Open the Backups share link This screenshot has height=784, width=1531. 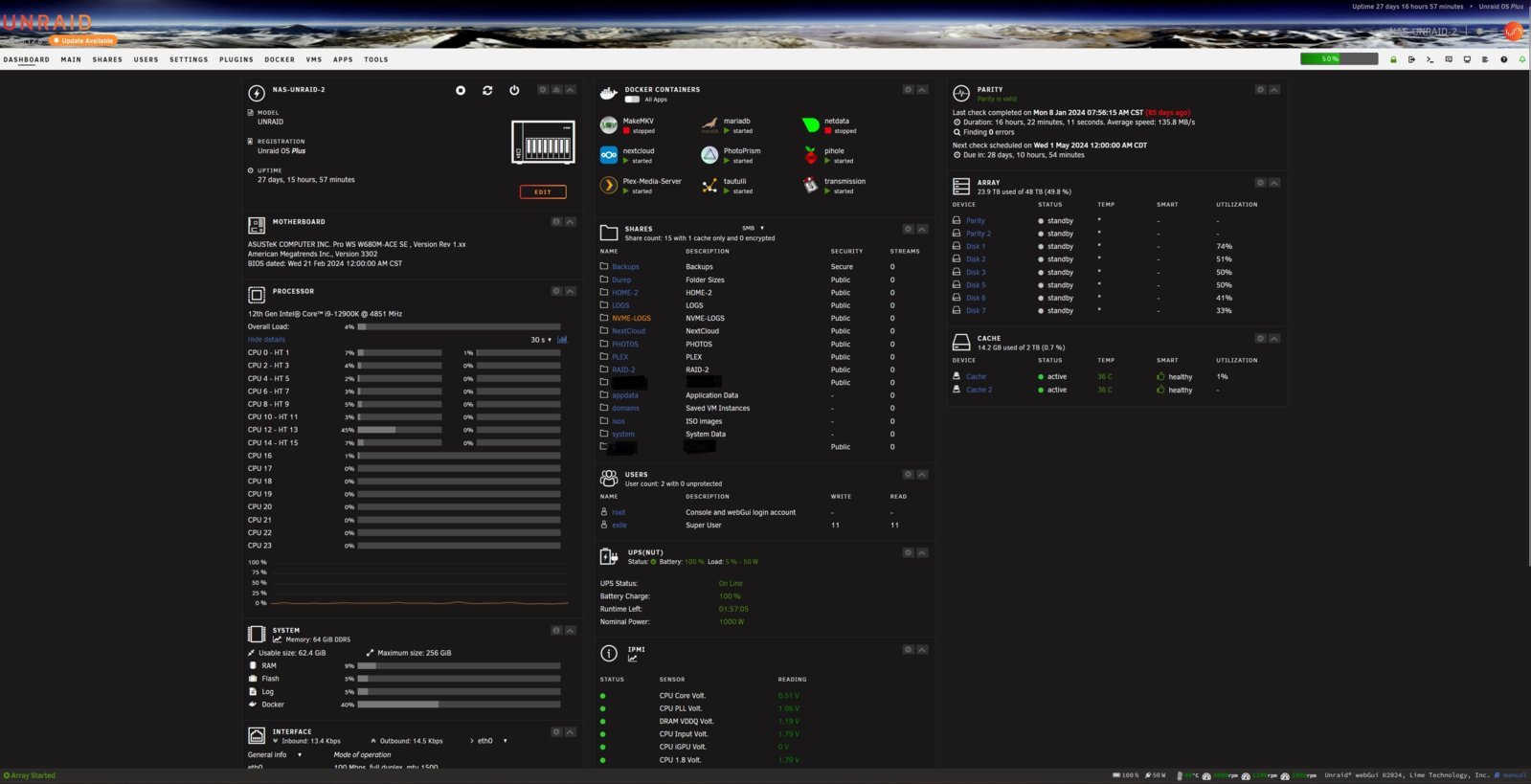(x=625, y=267)
